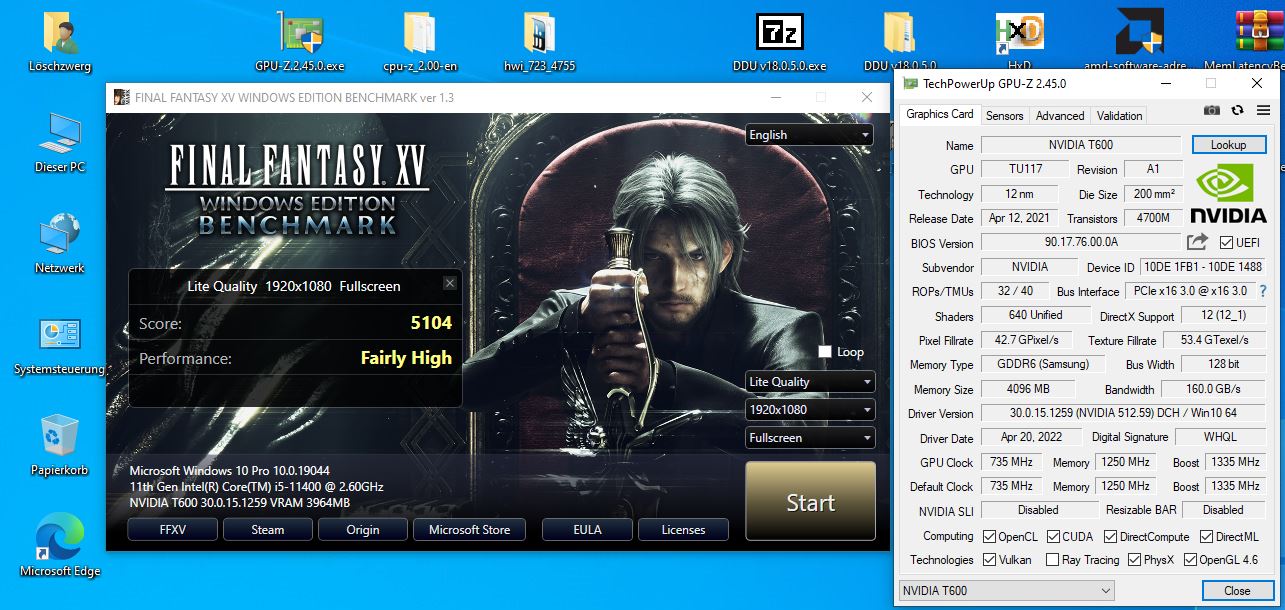Screen dimensions: 1285x610
Task: Open the Licenses button
Action: click(683, 530)
